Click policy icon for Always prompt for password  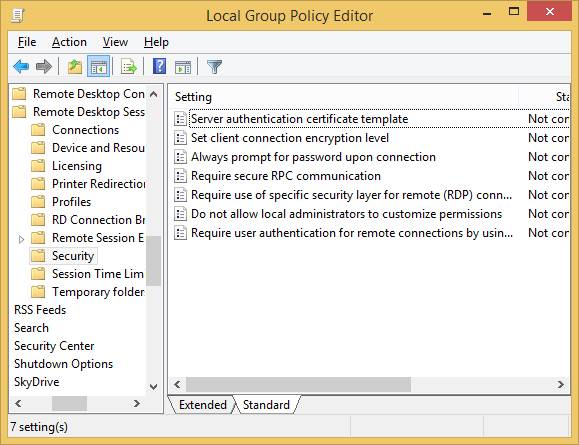point(180,157)
